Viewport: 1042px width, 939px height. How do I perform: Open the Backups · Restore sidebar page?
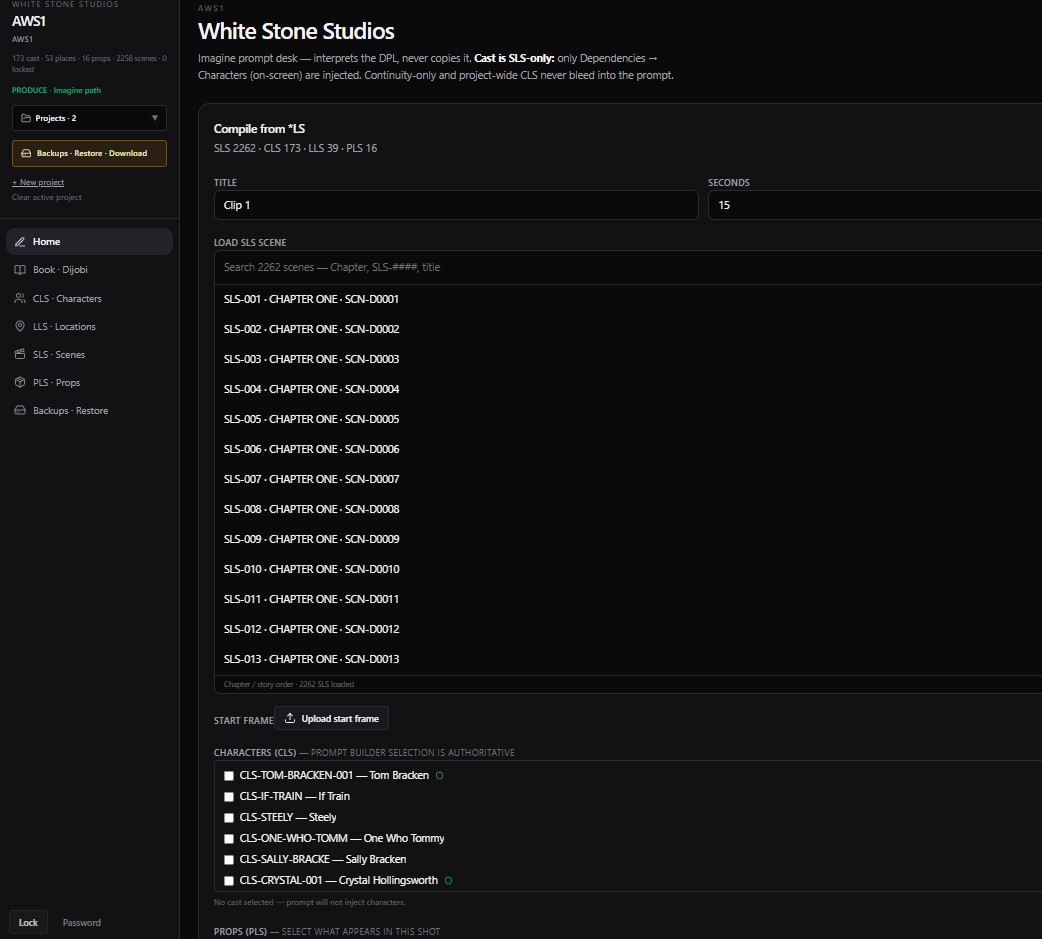tap(89, 410)
